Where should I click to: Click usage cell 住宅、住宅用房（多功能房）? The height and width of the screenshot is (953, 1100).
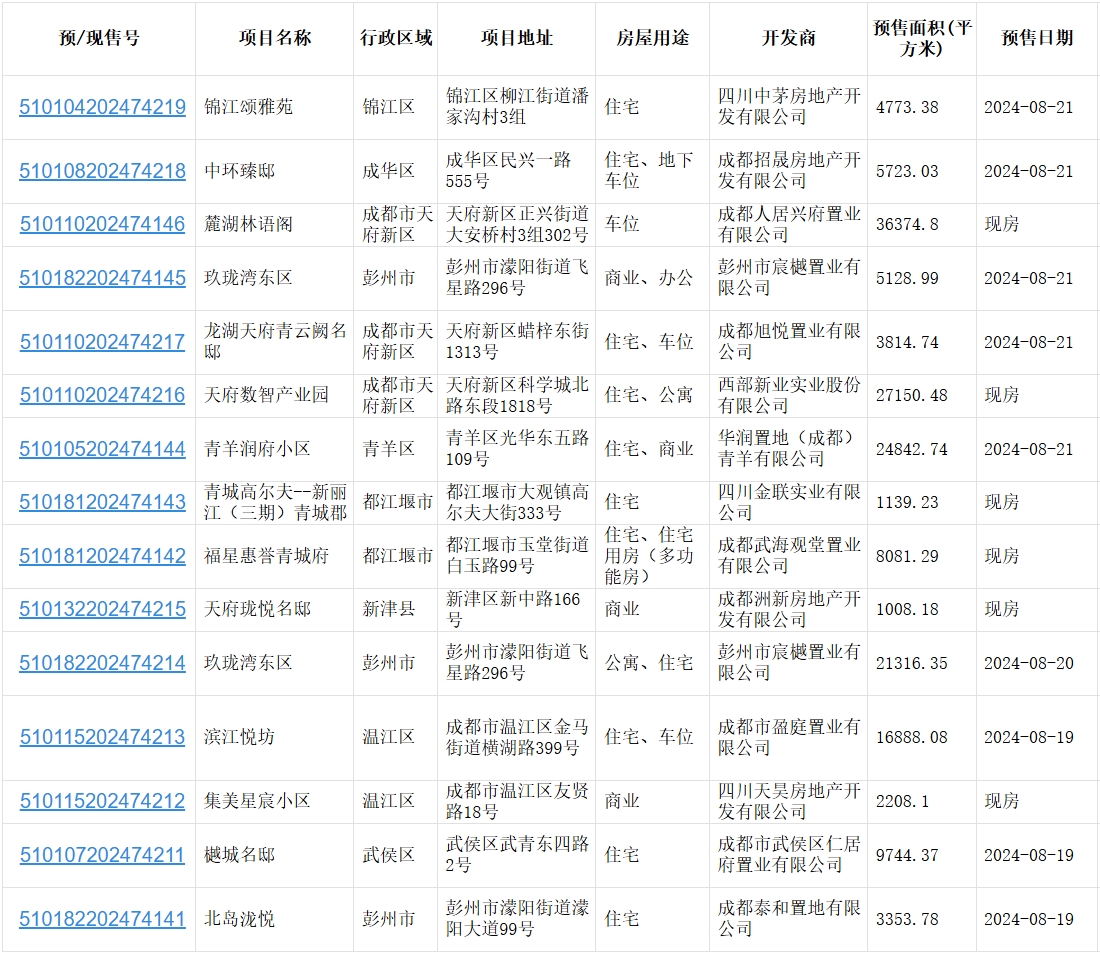tap(649, 556)
